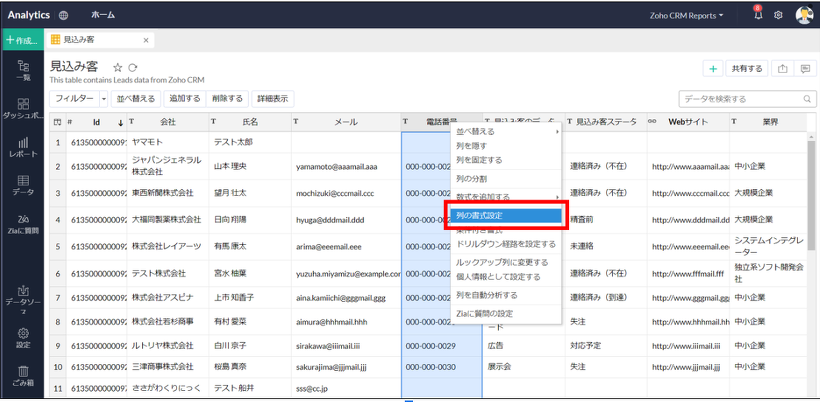Open the ダッシュボード icon in sidebar
Image resolution: width=820 pixels, height=402 pixels.
point(23,108)
